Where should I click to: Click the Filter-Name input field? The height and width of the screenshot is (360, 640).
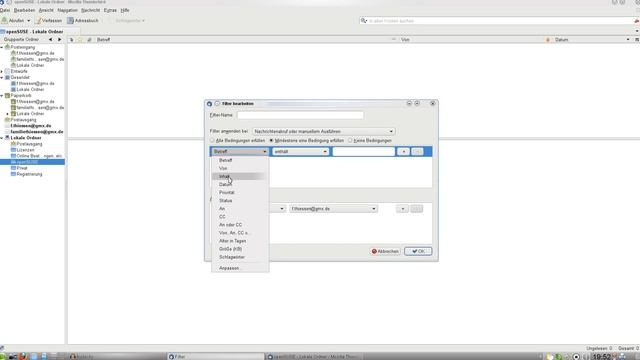click(300, 115)
